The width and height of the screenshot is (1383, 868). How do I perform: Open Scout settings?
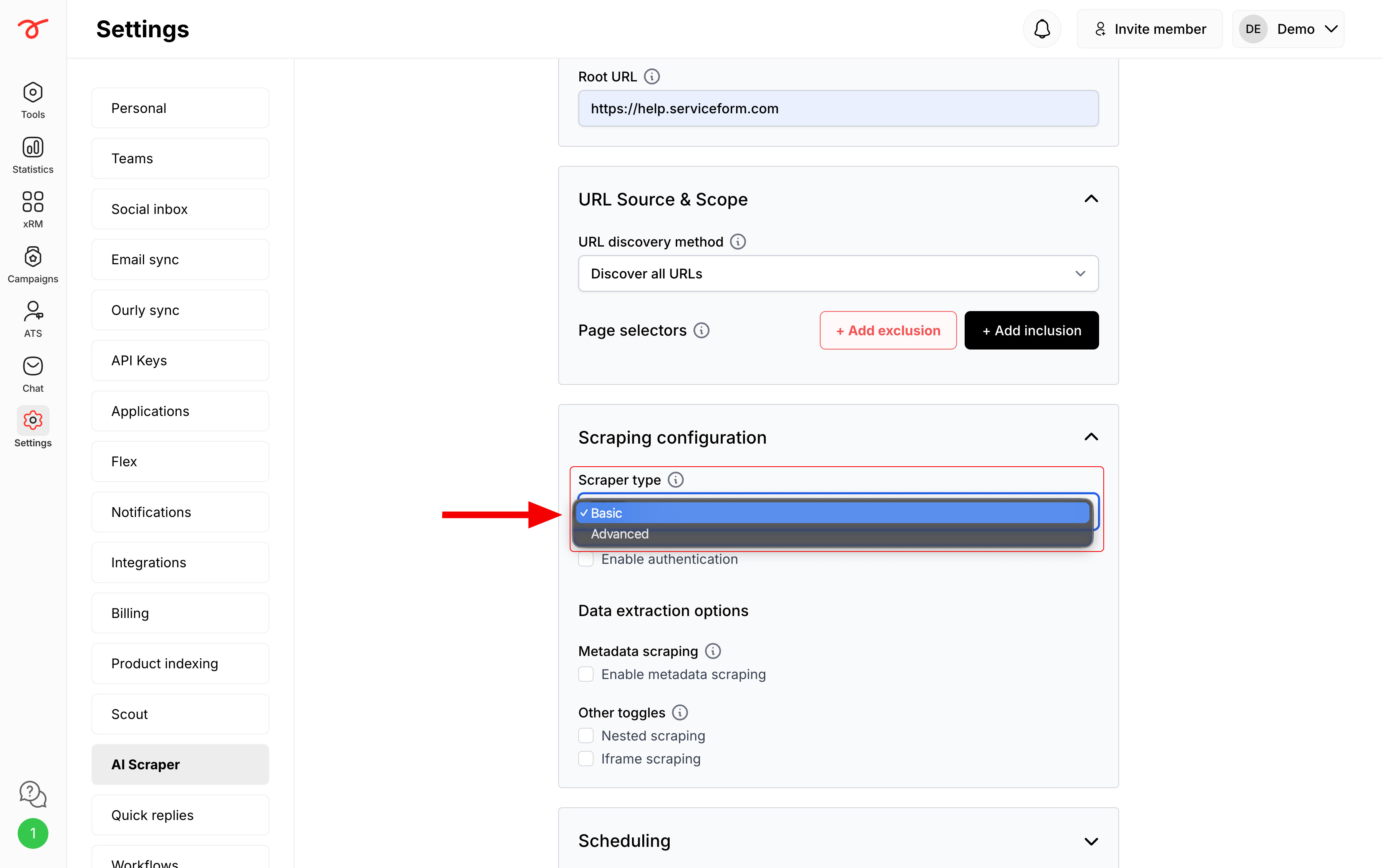tap(180, 714)
